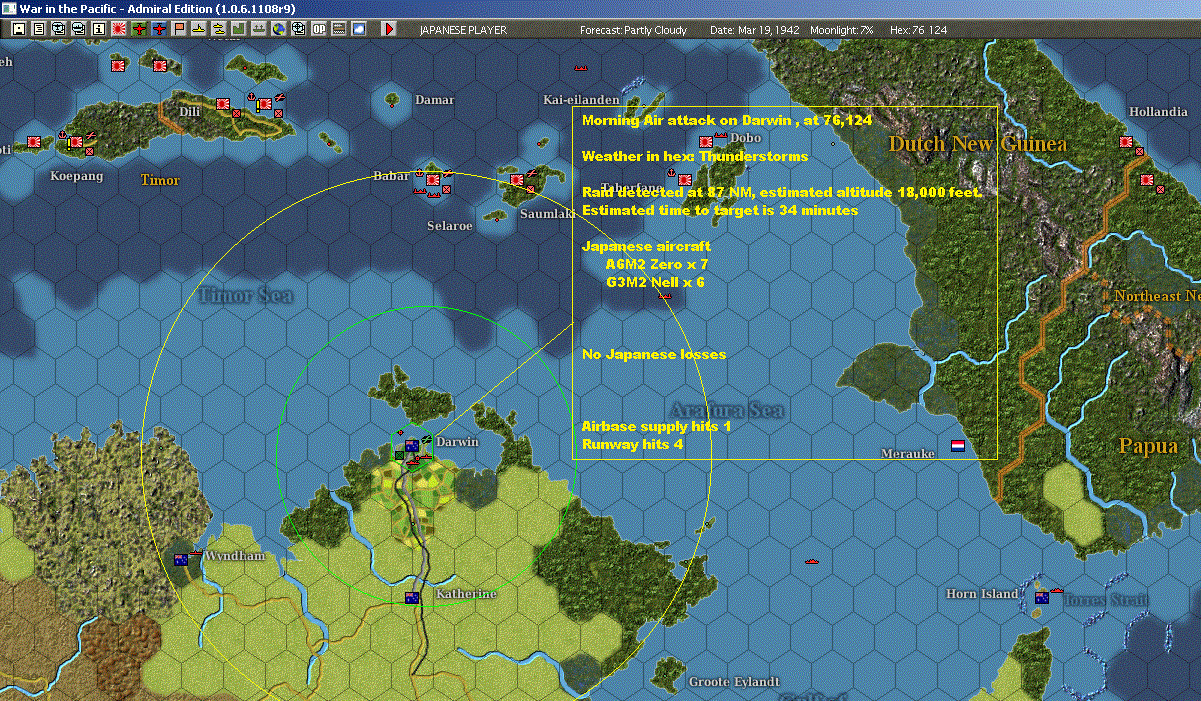
Task: Click the red ship icon north of Kai-eilanden
Action: [579, 68]
